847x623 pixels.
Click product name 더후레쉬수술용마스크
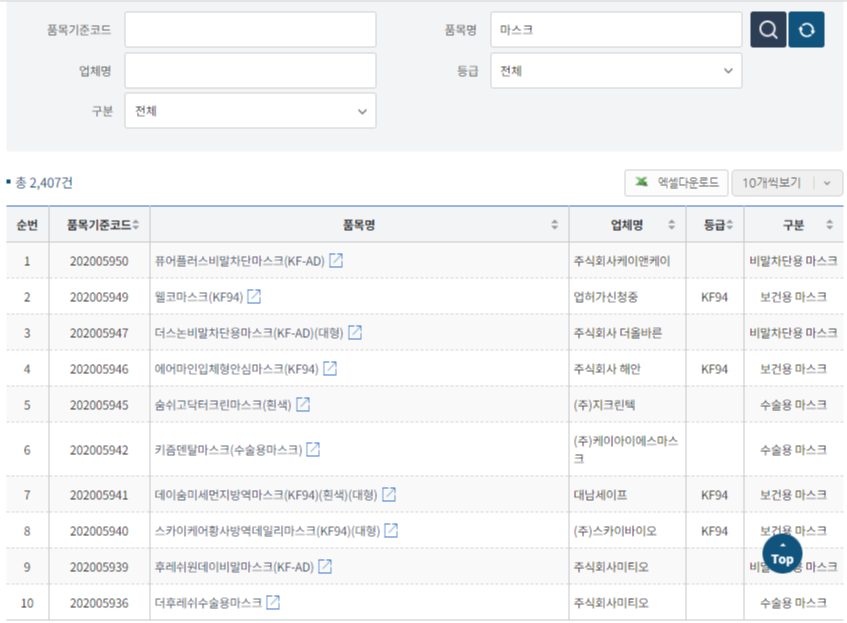coord(208,602)
